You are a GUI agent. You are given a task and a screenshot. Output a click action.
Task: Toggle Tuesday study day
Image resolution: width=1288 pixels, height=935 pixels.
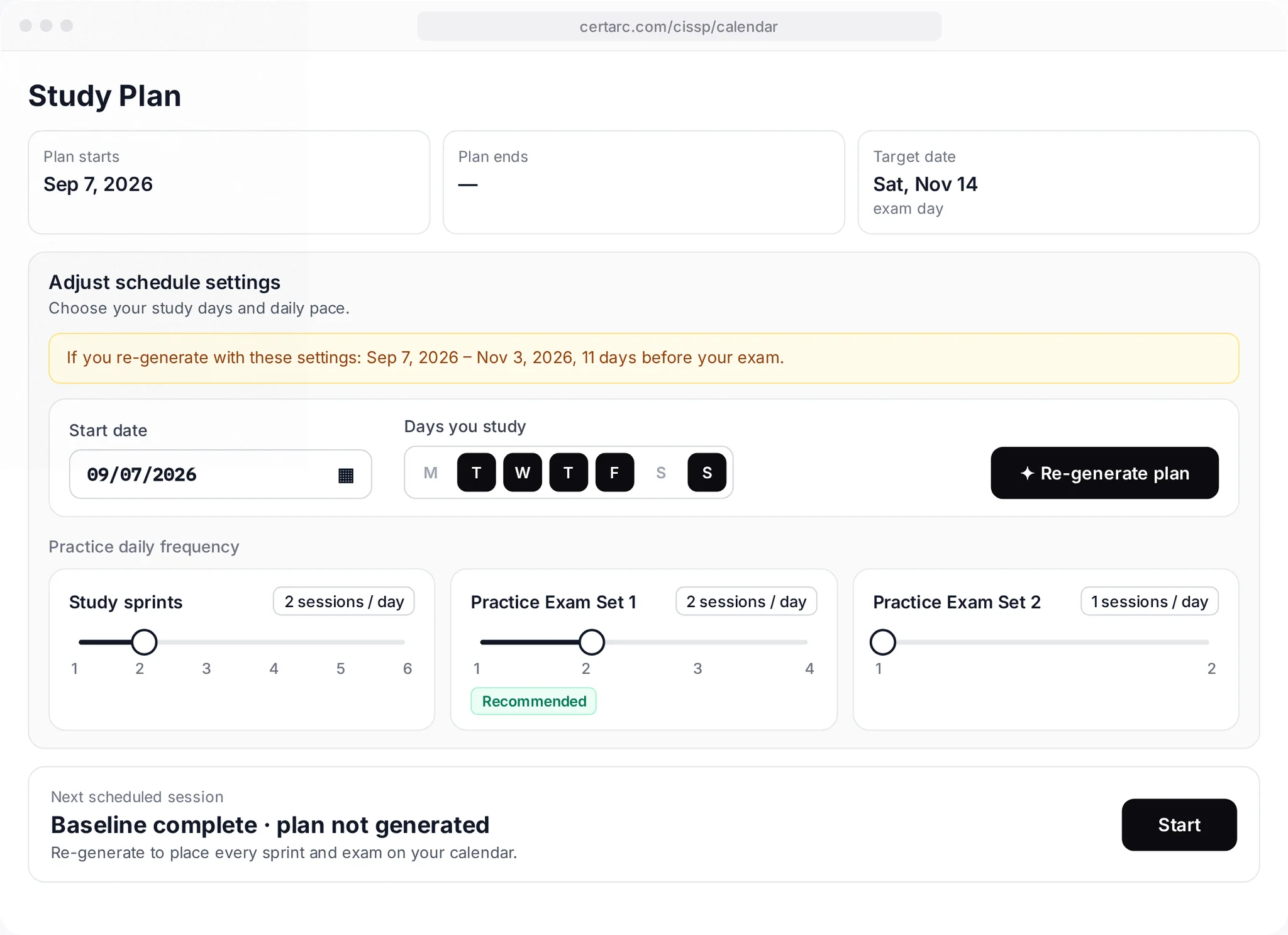tap(477, 473)
